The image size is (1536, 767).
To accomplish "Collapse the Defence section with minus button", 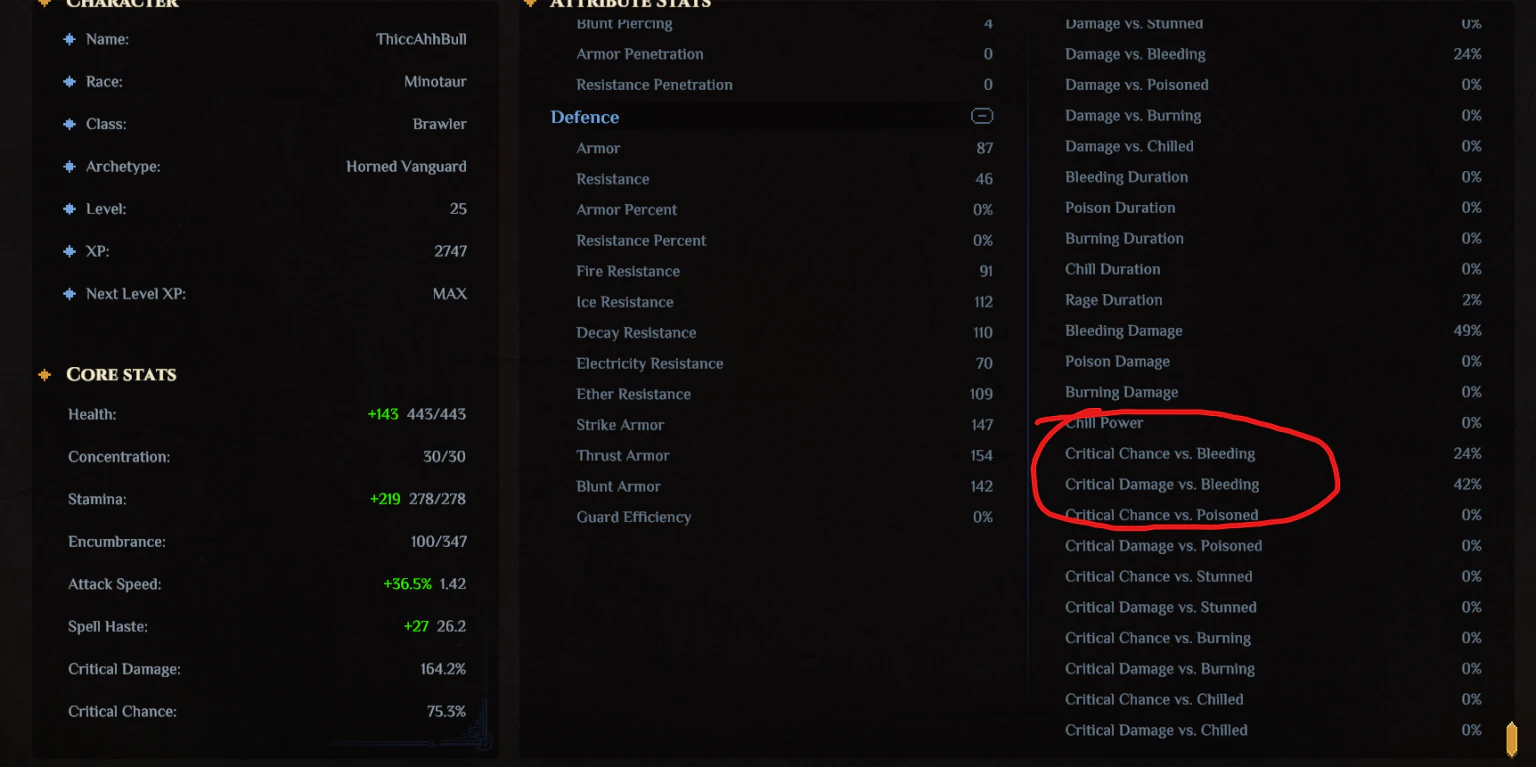I will [x=982, y=116].
